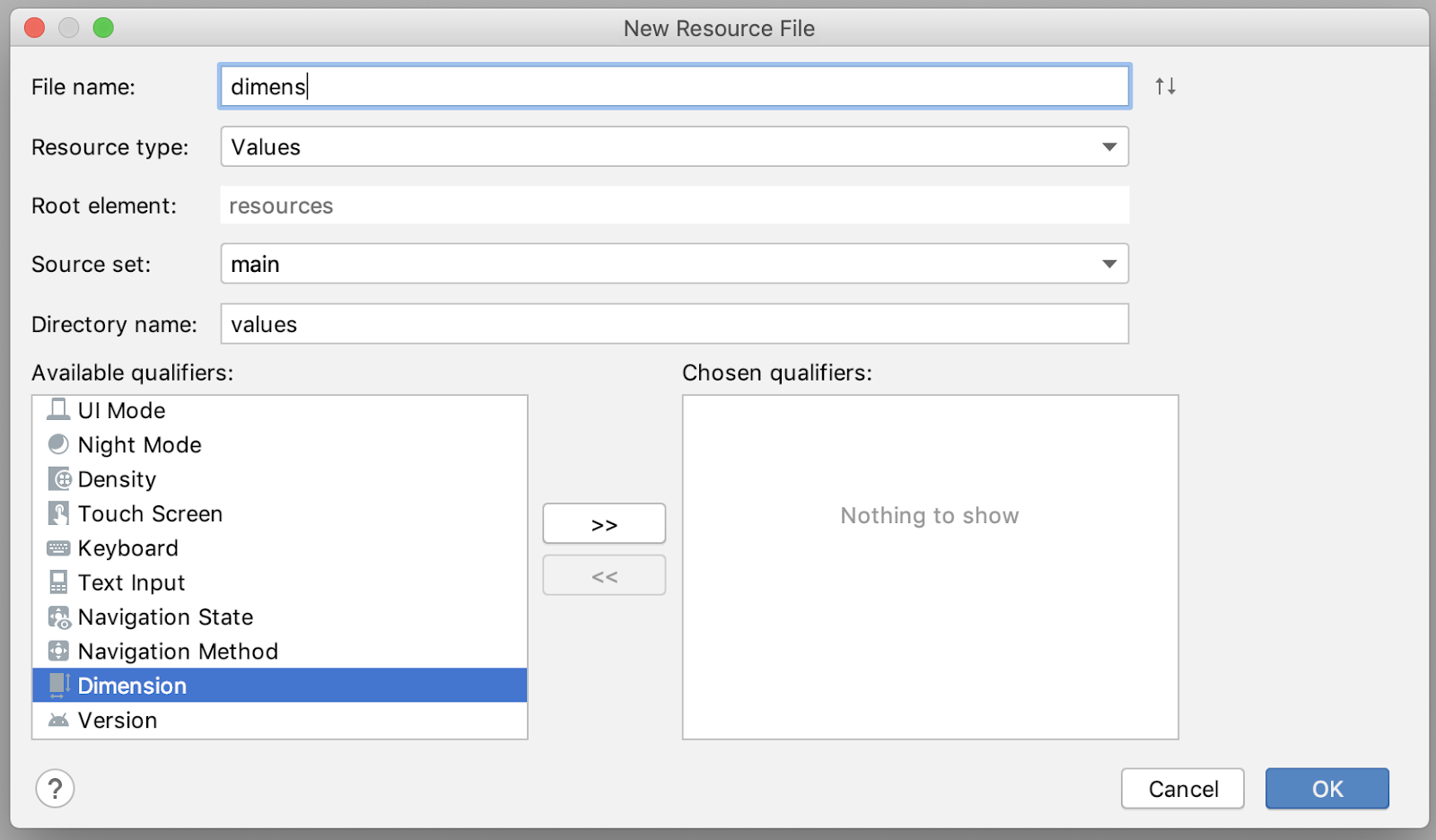Click the Text Input qualifier icon
Image resolution: width=1436 pixels, height=840 pixels.
coord(58,582)
